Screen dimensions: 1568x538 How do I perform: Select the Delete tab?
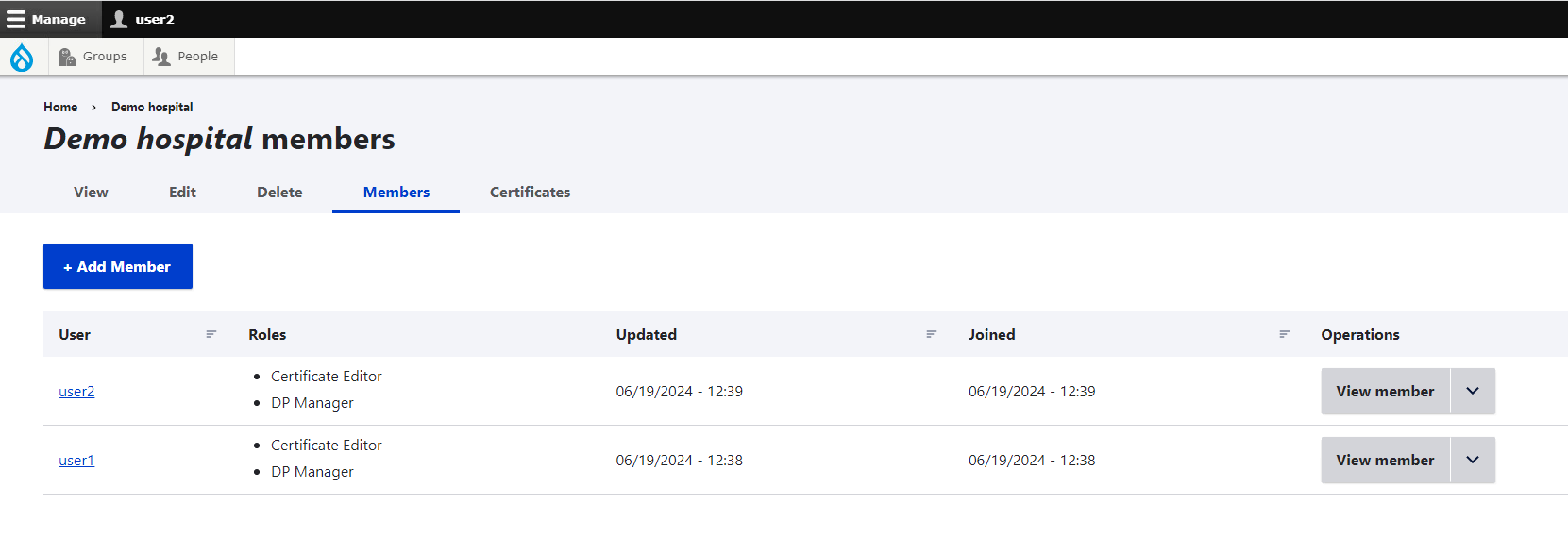click(279, 193)
